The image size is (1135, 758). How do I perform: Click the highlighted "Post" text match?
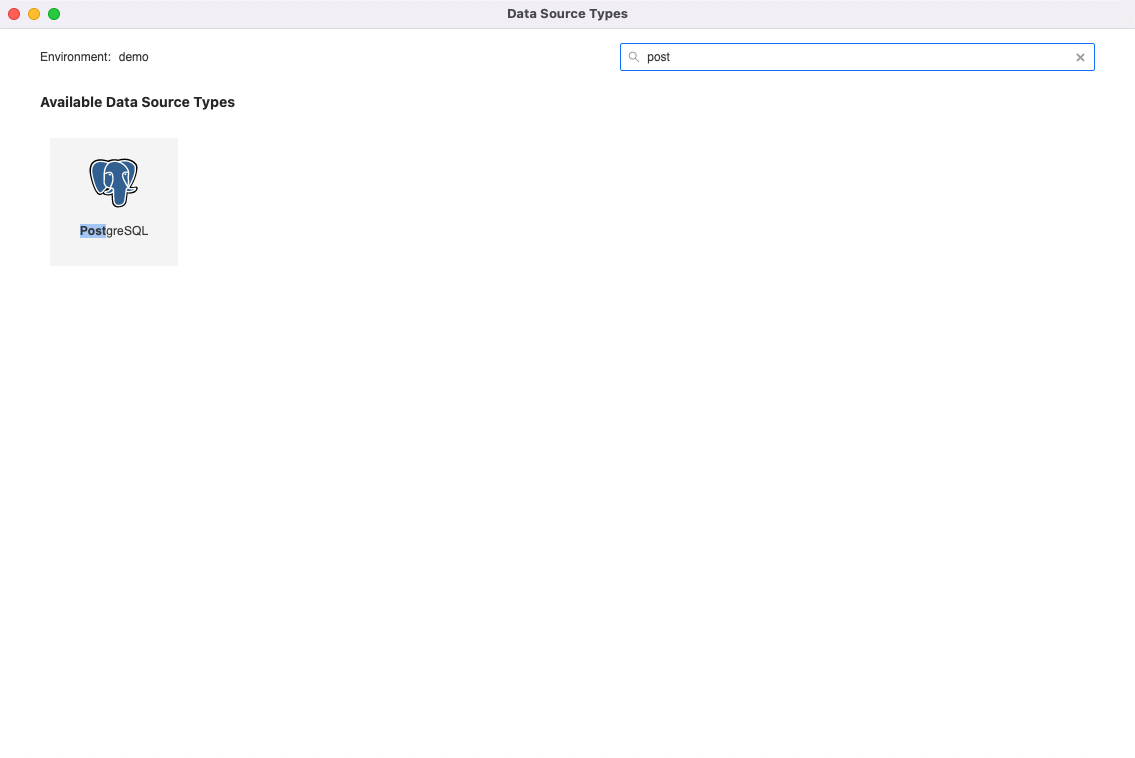[92, 231]
